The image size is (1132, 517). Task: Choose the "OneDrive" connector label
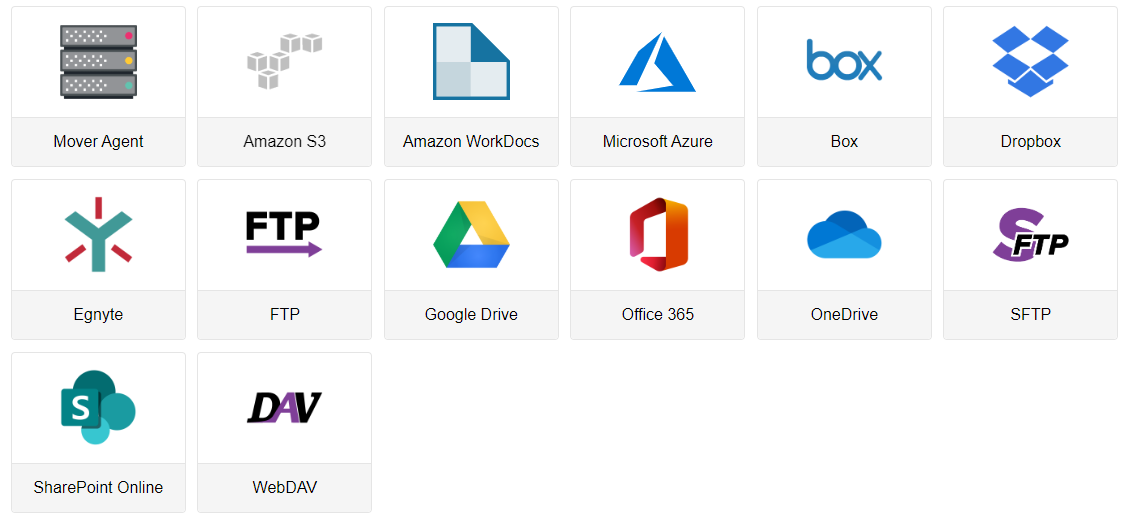coord(844,314)
